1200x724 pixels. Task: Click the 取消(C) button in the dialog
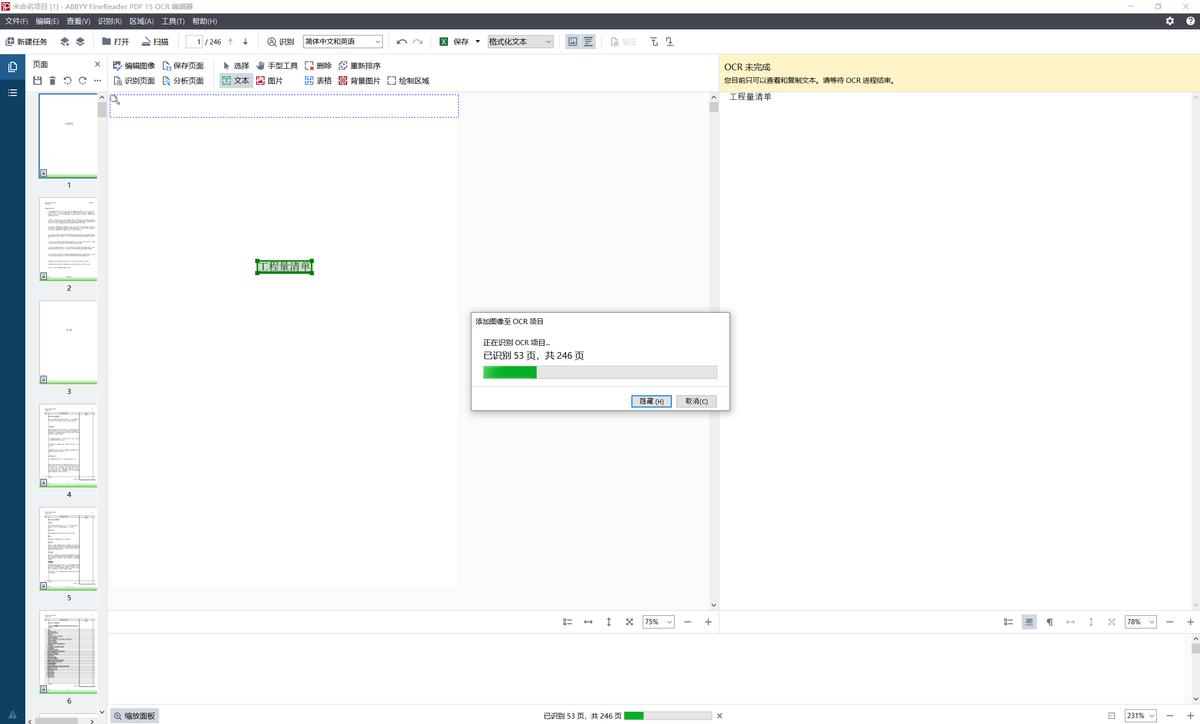pos(697,401)
